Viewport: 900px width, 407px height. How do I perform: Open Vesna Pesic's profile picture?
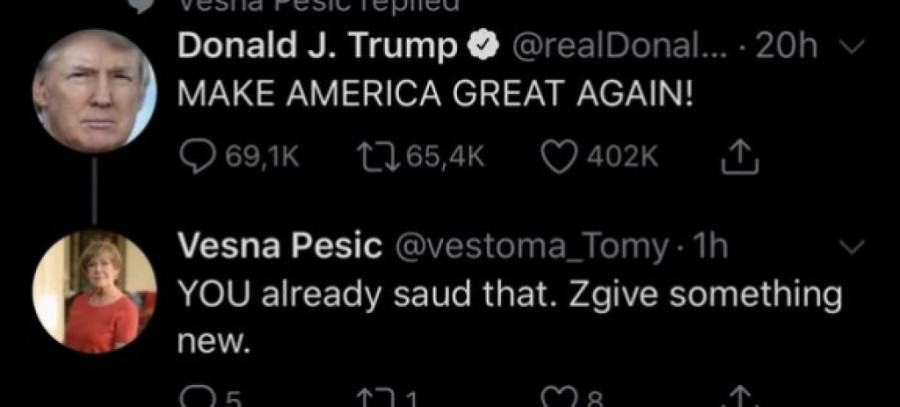click(x=95, y=291)
